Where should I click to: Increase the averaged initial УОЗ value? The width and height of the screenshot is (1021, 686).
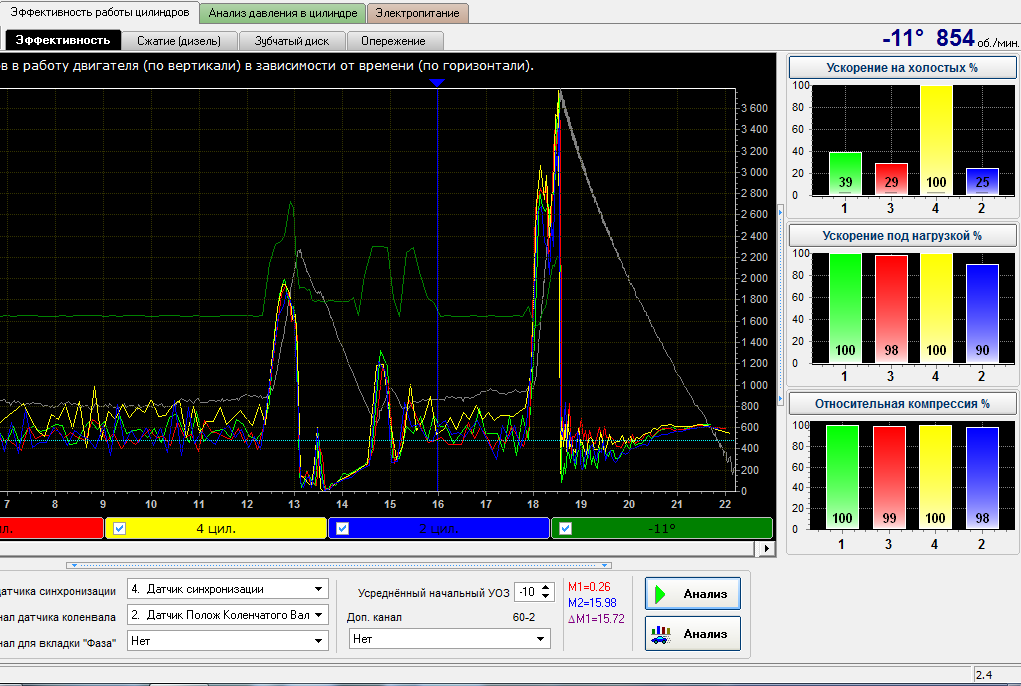[546, 588]
